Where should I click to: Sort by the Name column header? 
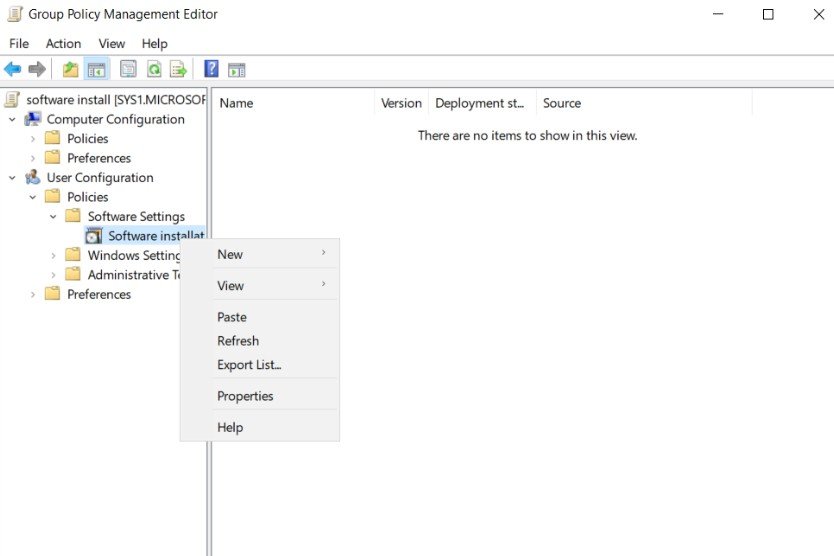coord(294,103)
